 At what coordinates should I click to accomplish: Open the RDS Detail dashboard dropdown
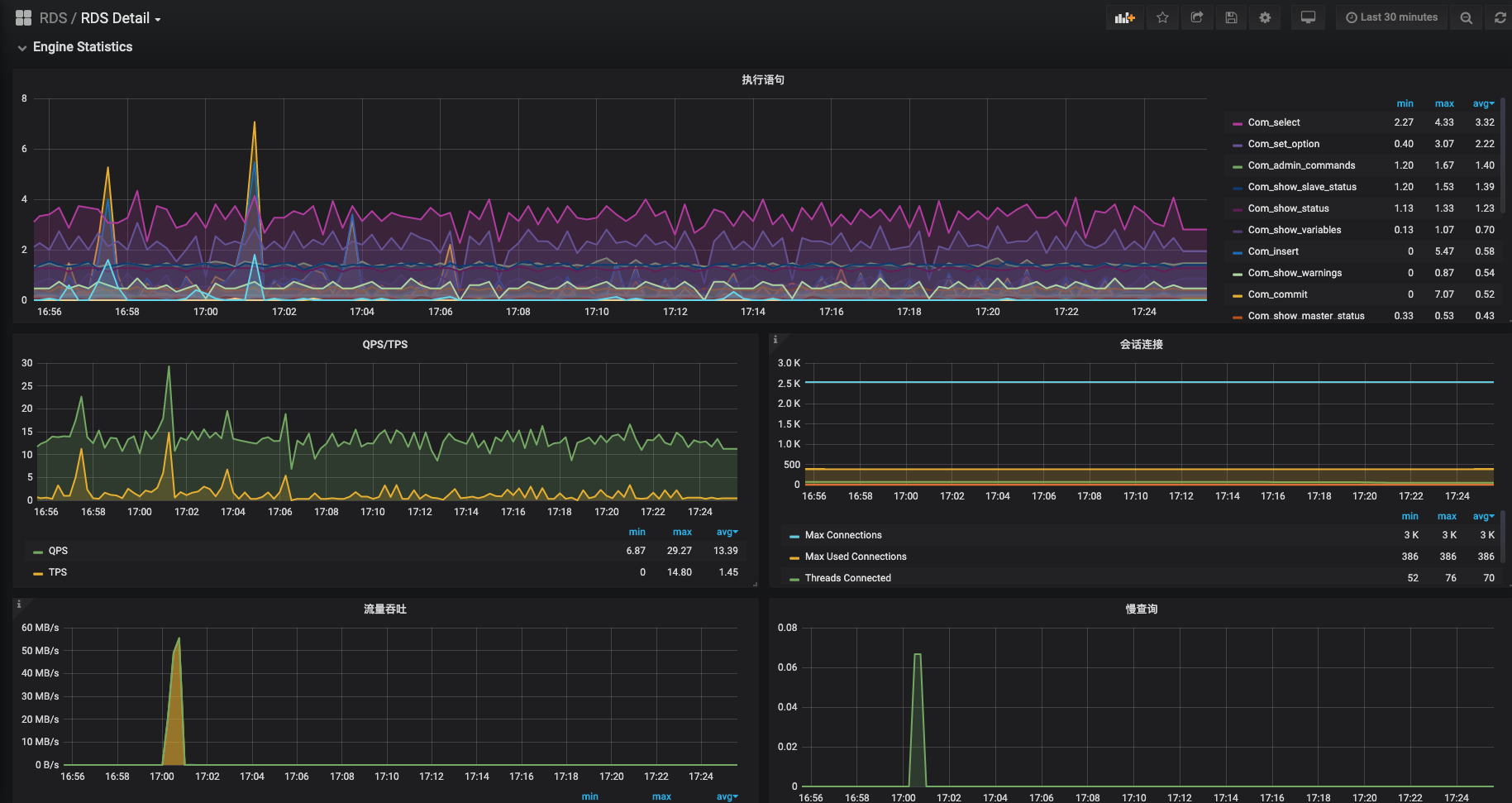coord(120,18)
